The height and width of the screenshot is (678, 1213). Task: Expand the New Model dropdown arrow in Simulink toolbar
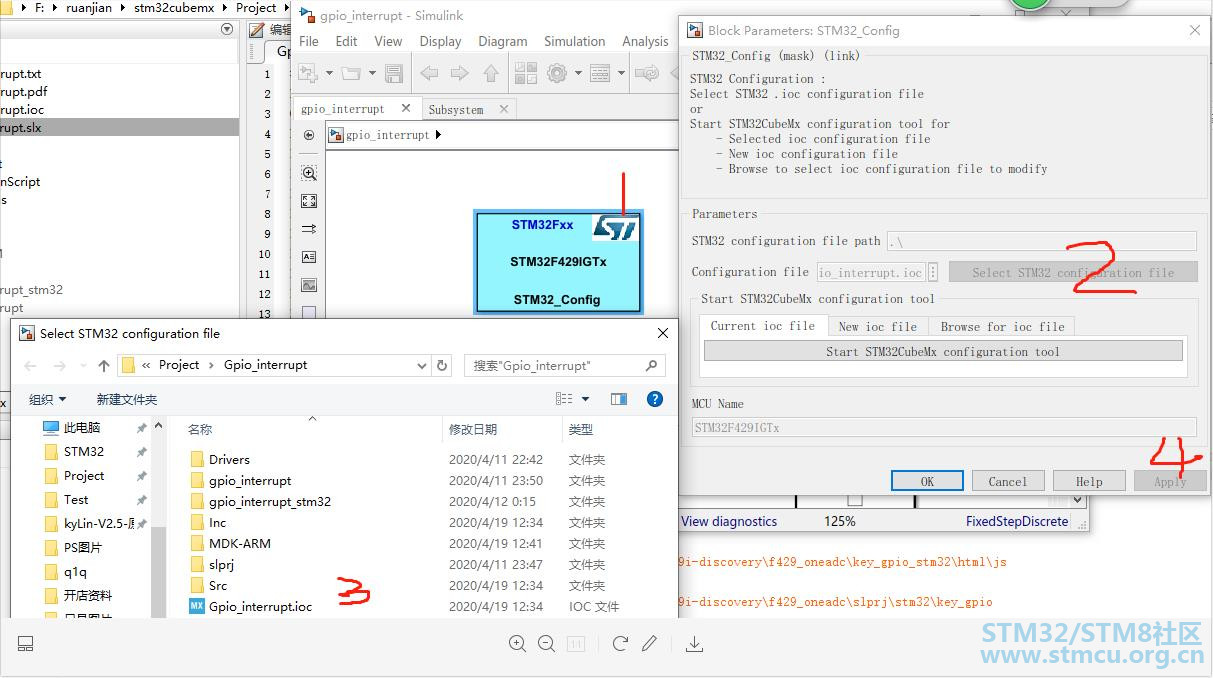(328, 73)
